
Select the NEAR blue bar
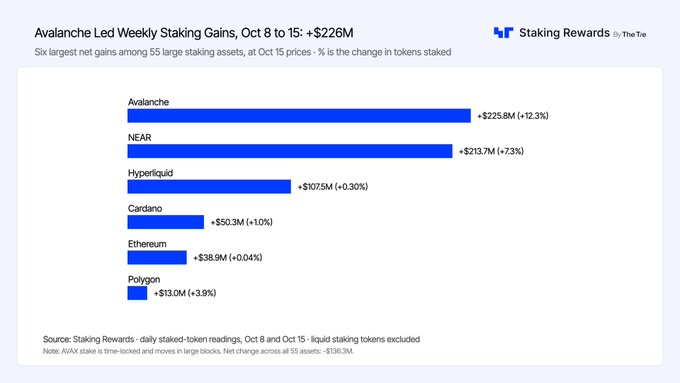(x=290, y=151)
